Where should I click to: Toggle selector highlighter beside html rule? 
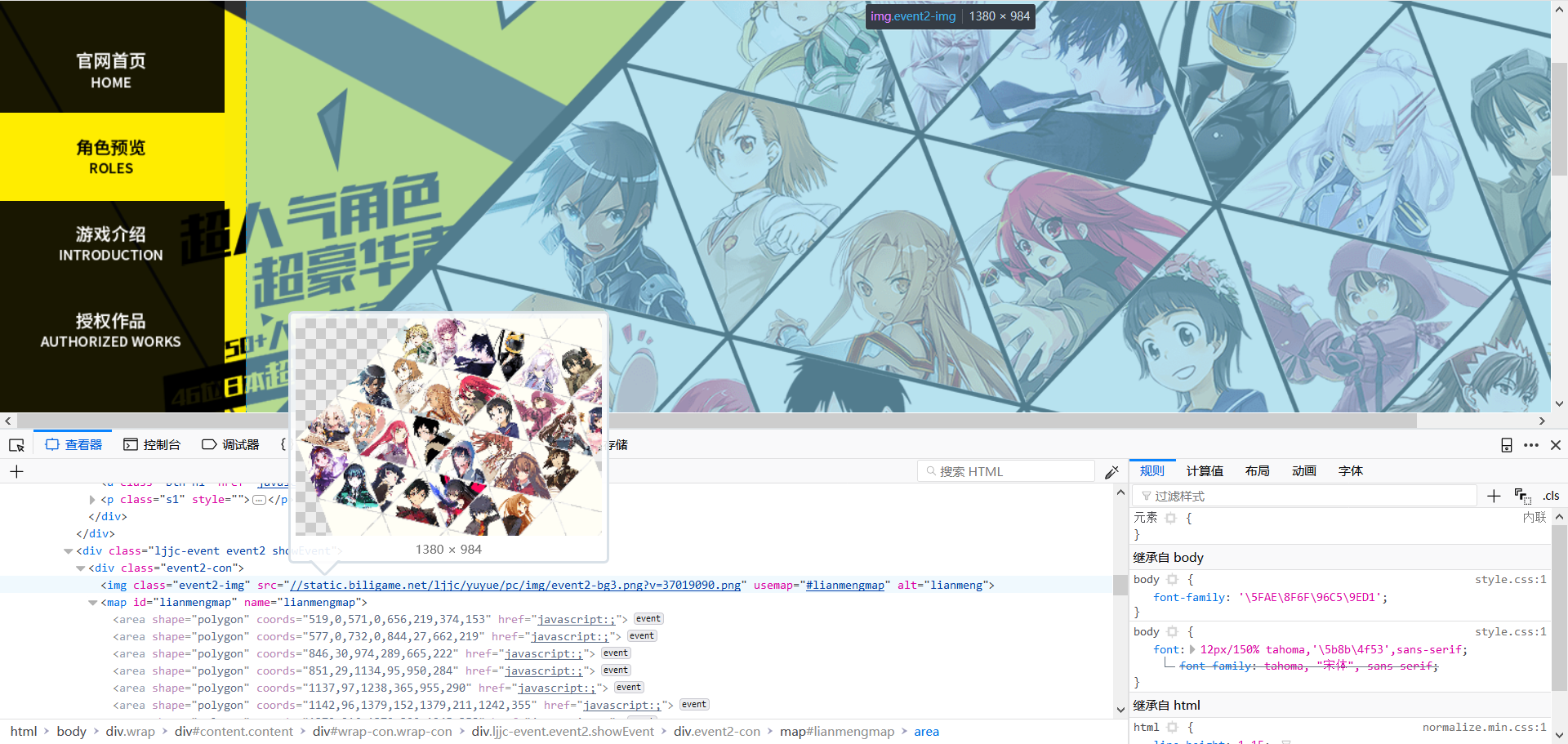click(1172, 727)
